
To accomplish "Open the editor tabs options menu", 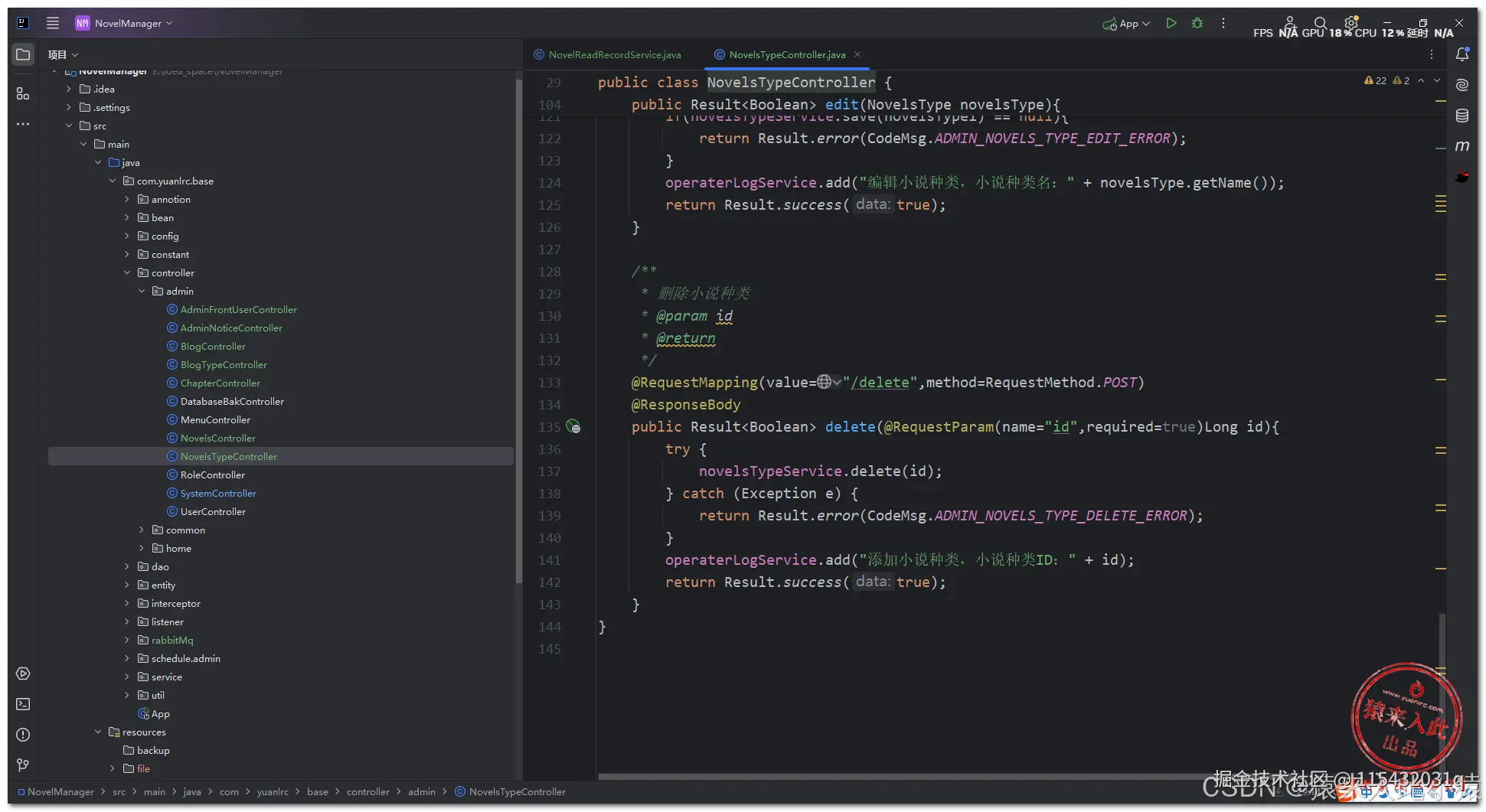I will [1432, 54].
